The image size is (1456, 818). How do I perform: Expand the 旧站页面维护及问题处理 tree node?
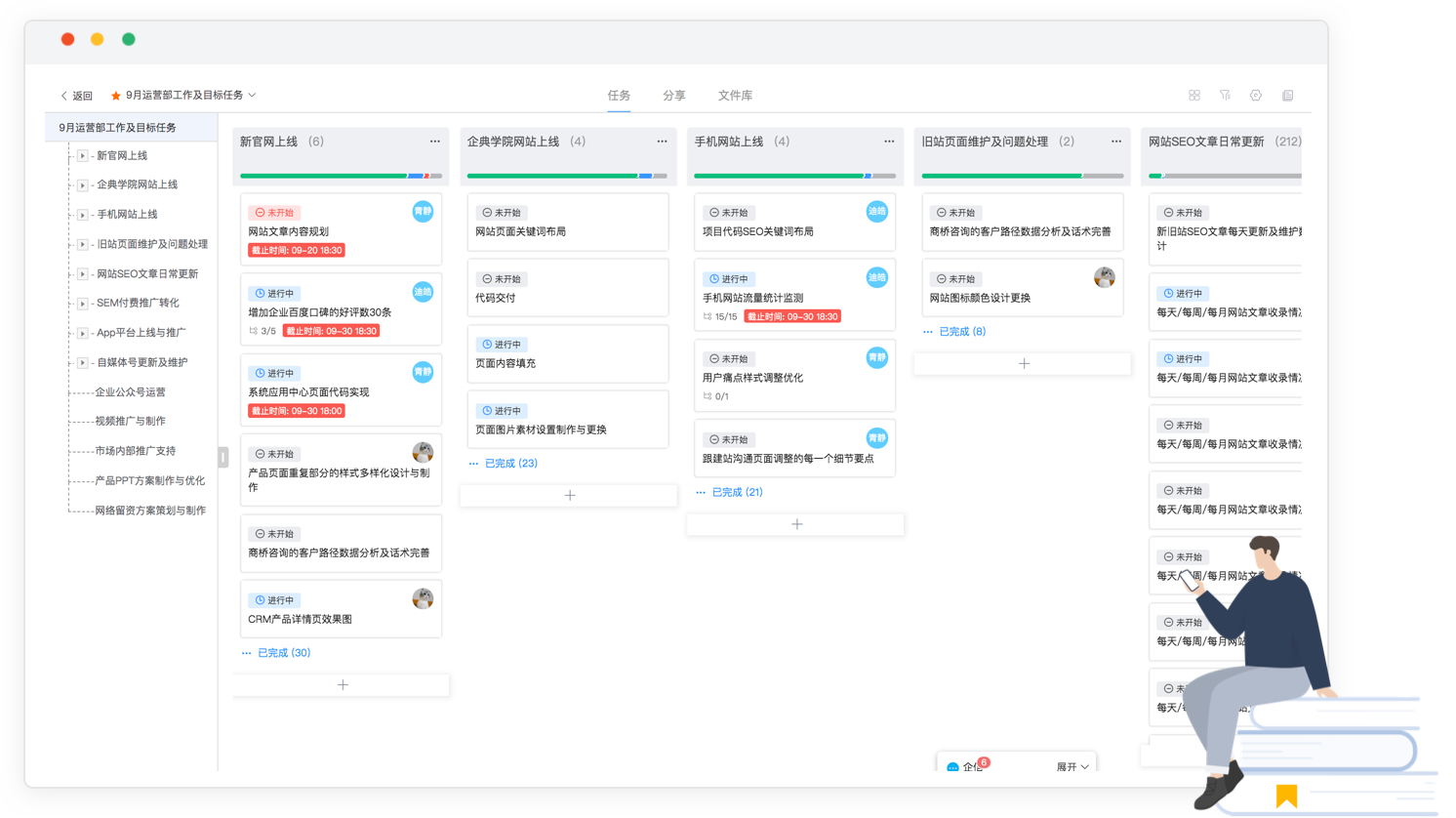(x=83, y=245)
